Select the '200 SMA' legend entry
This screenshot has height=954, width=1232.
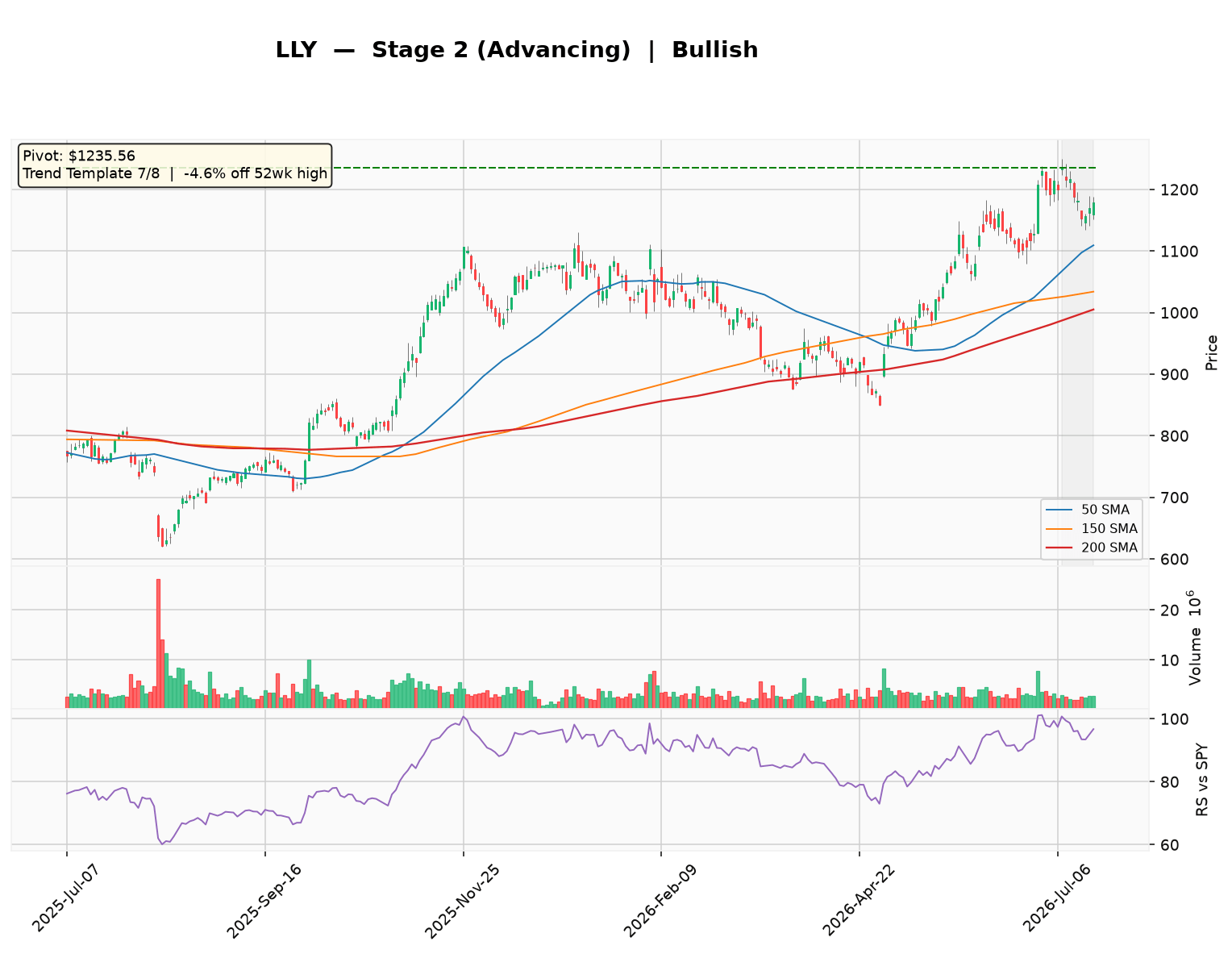click(x=1093, y=548)
